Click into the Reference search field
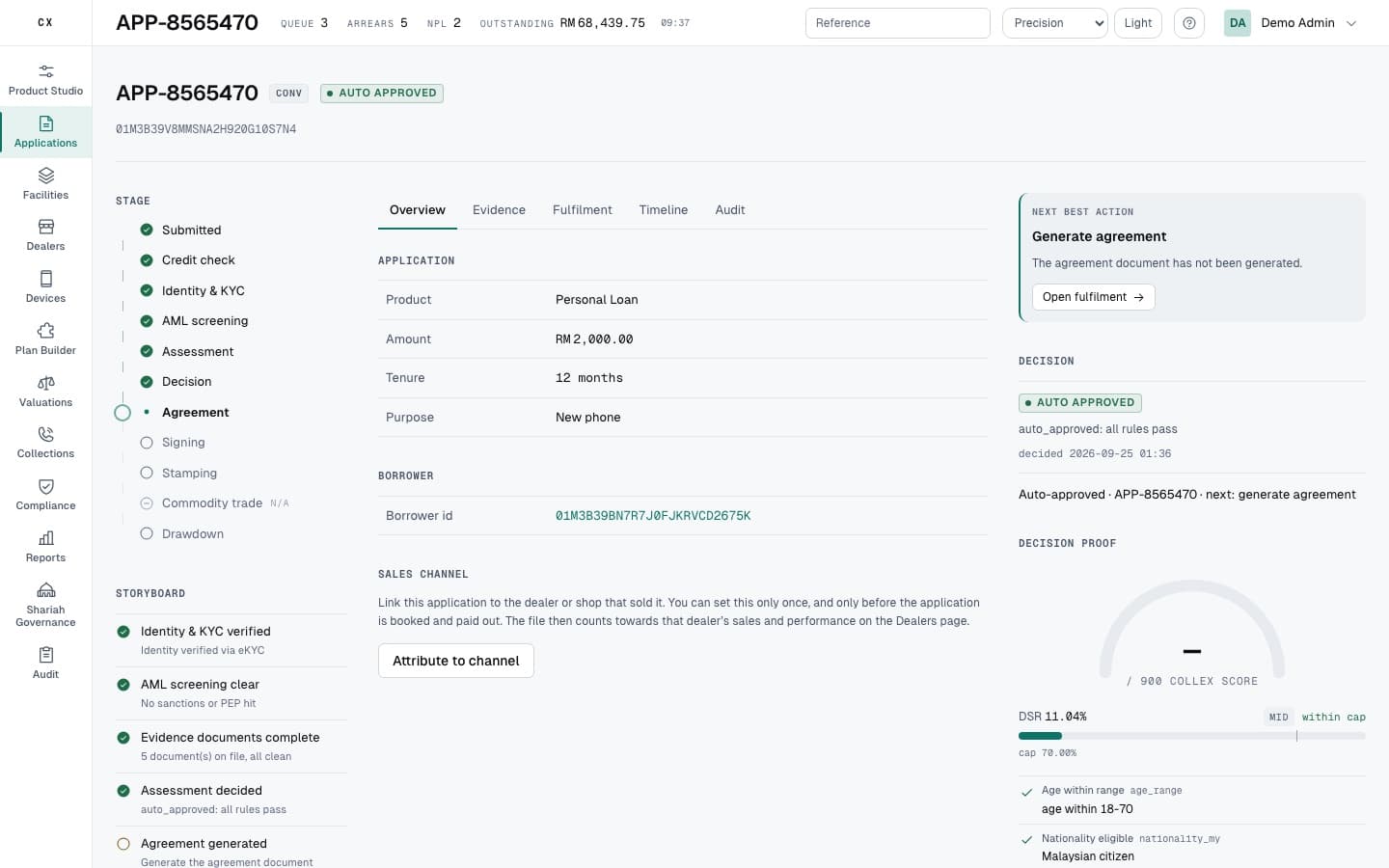This screenshot has height=868, width=1389. coord(898,23)
